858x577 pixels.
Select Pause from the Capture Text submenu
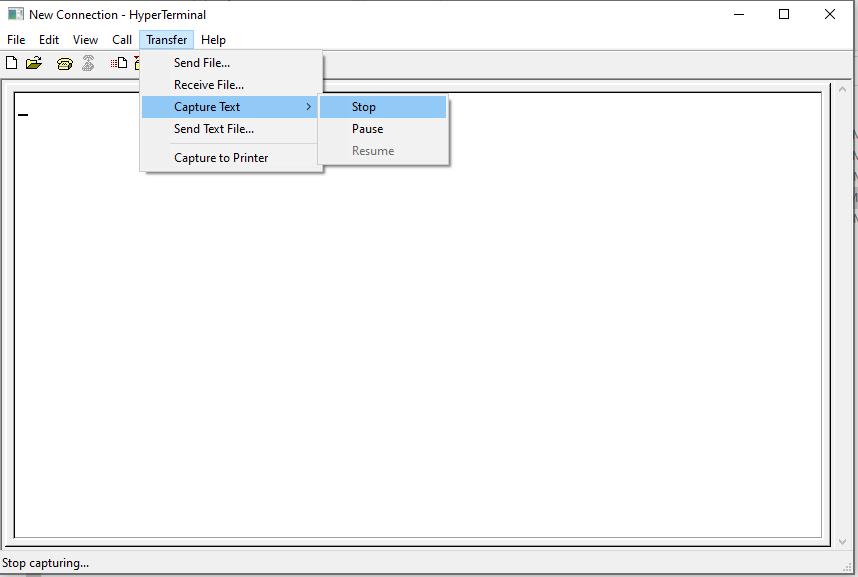point(367,128)
